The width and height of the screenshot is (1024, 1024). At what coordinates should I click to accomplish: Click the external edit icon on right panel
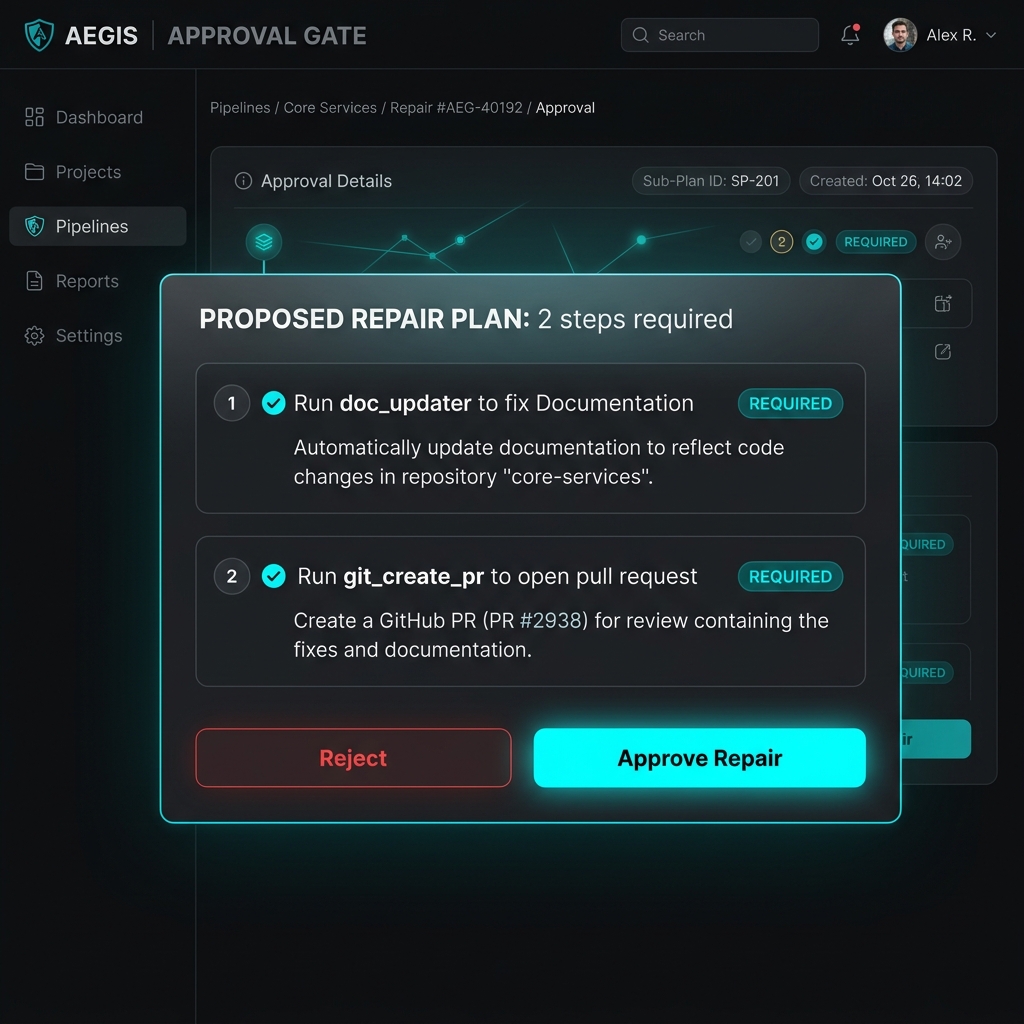pyautogui.click(x=942, y=352)
